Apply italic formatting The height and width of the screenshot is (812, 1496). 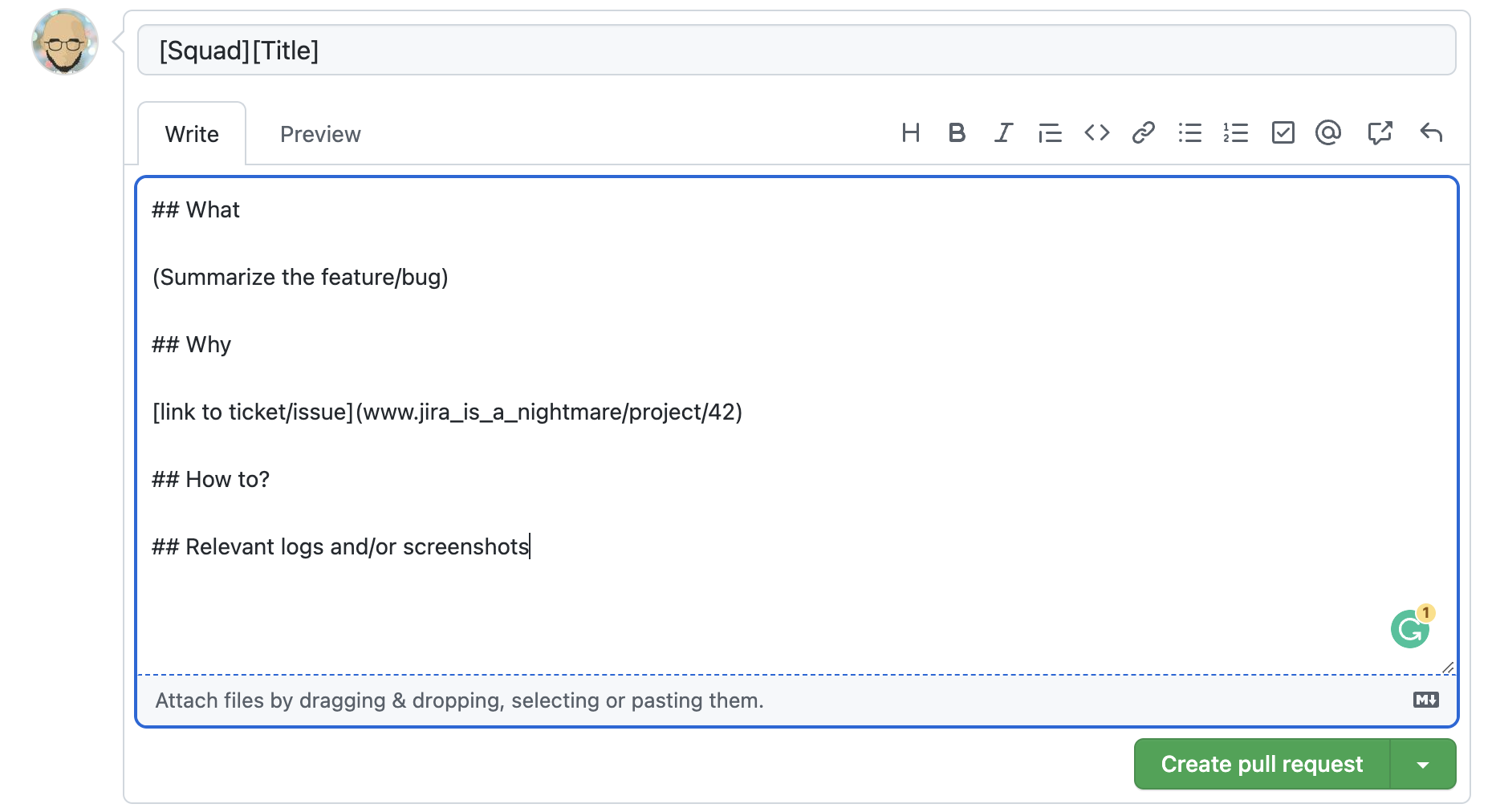point(1003,132)
